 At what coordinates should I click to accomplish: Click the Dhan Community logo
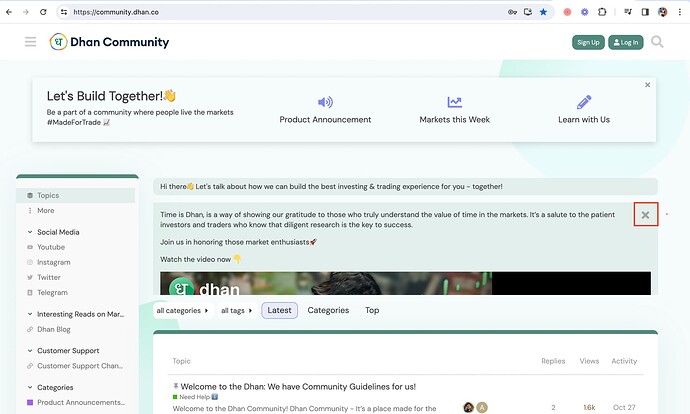tap(109, 42)
